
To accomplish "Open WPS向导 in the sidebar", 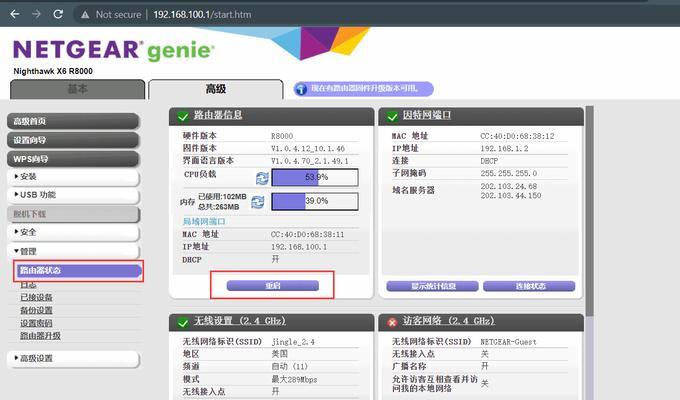I will [x=73, y=159].
